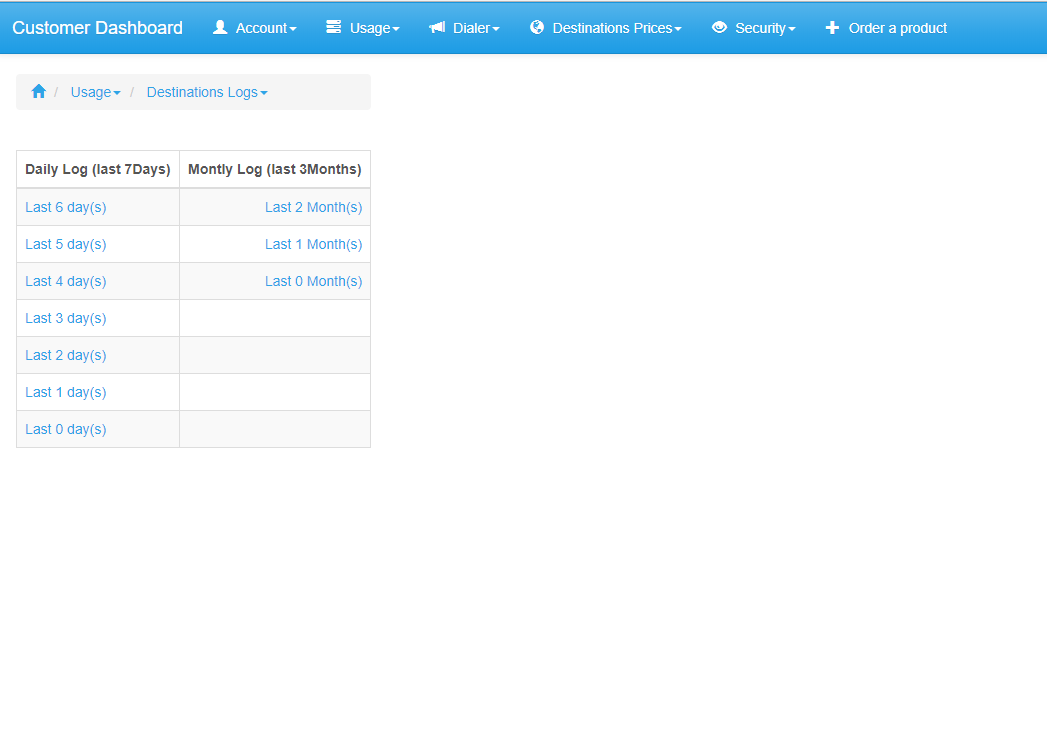Open the Last 1 Month(s) log
The width and height of the screenshot is (1047, 742).
click(x=313, y=244)
